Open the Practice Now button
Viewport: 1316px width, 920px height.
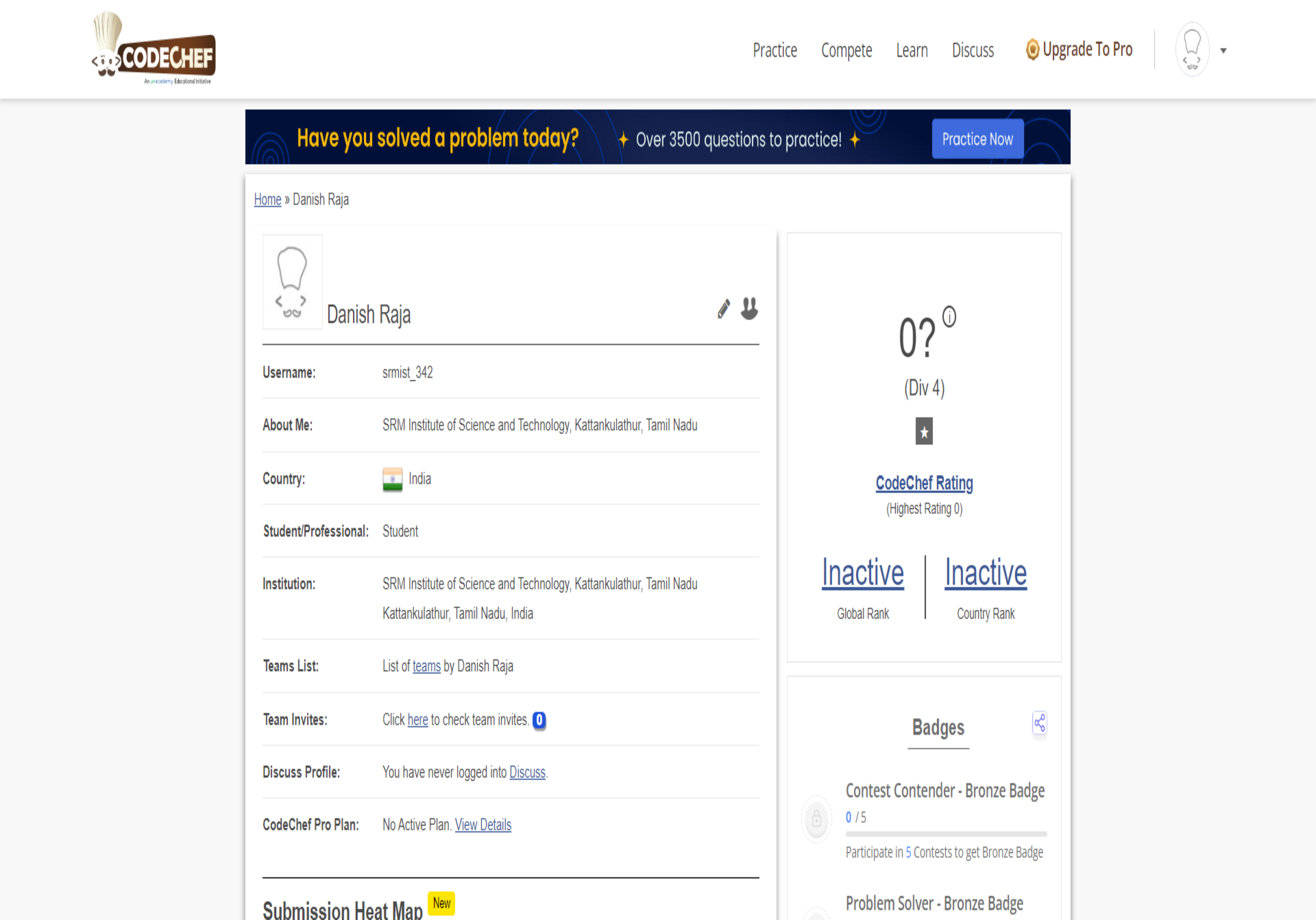tap(977, 138)
